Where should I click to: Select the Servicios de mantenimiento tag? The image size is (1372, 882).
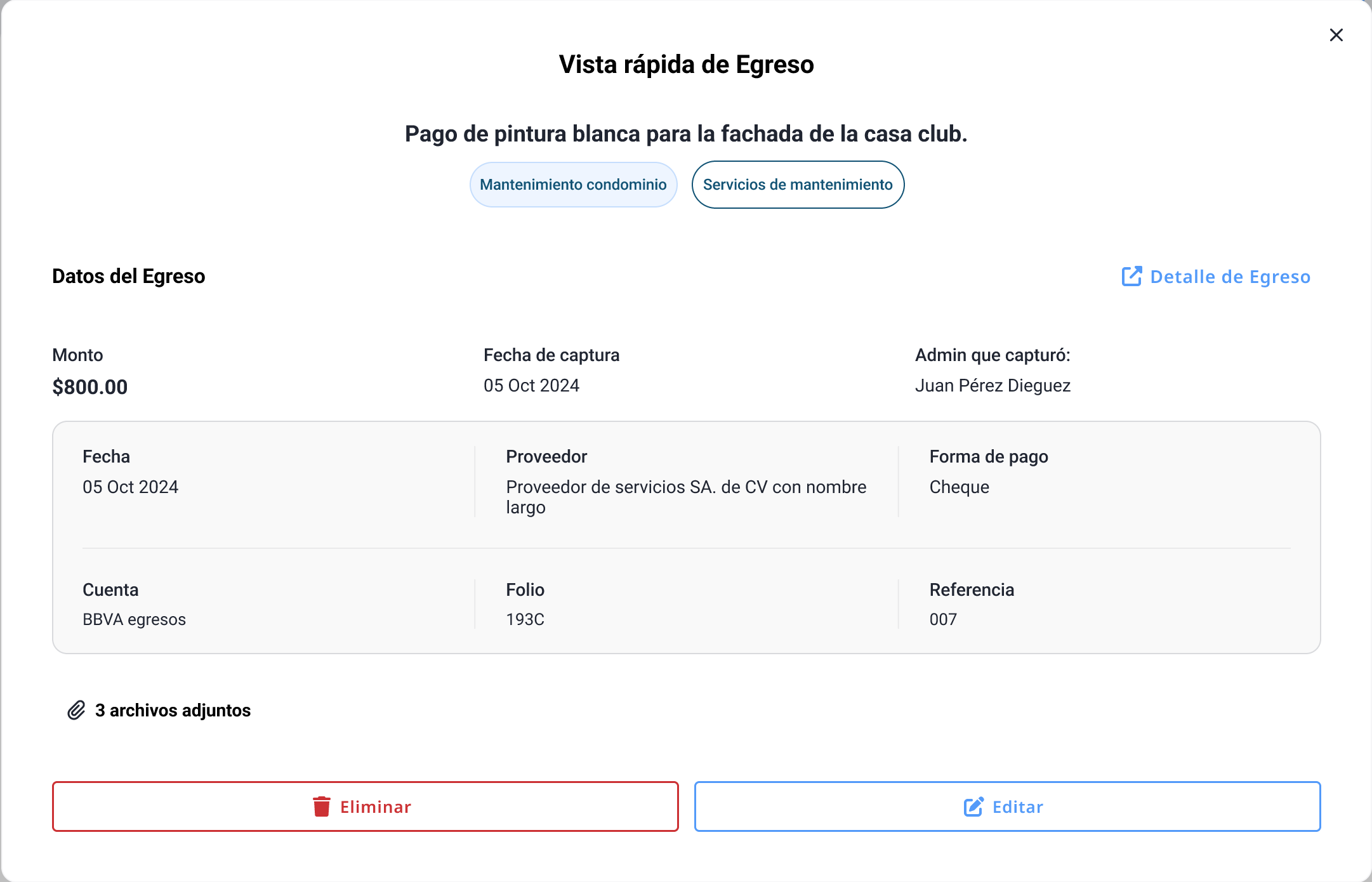pos(798,185)
